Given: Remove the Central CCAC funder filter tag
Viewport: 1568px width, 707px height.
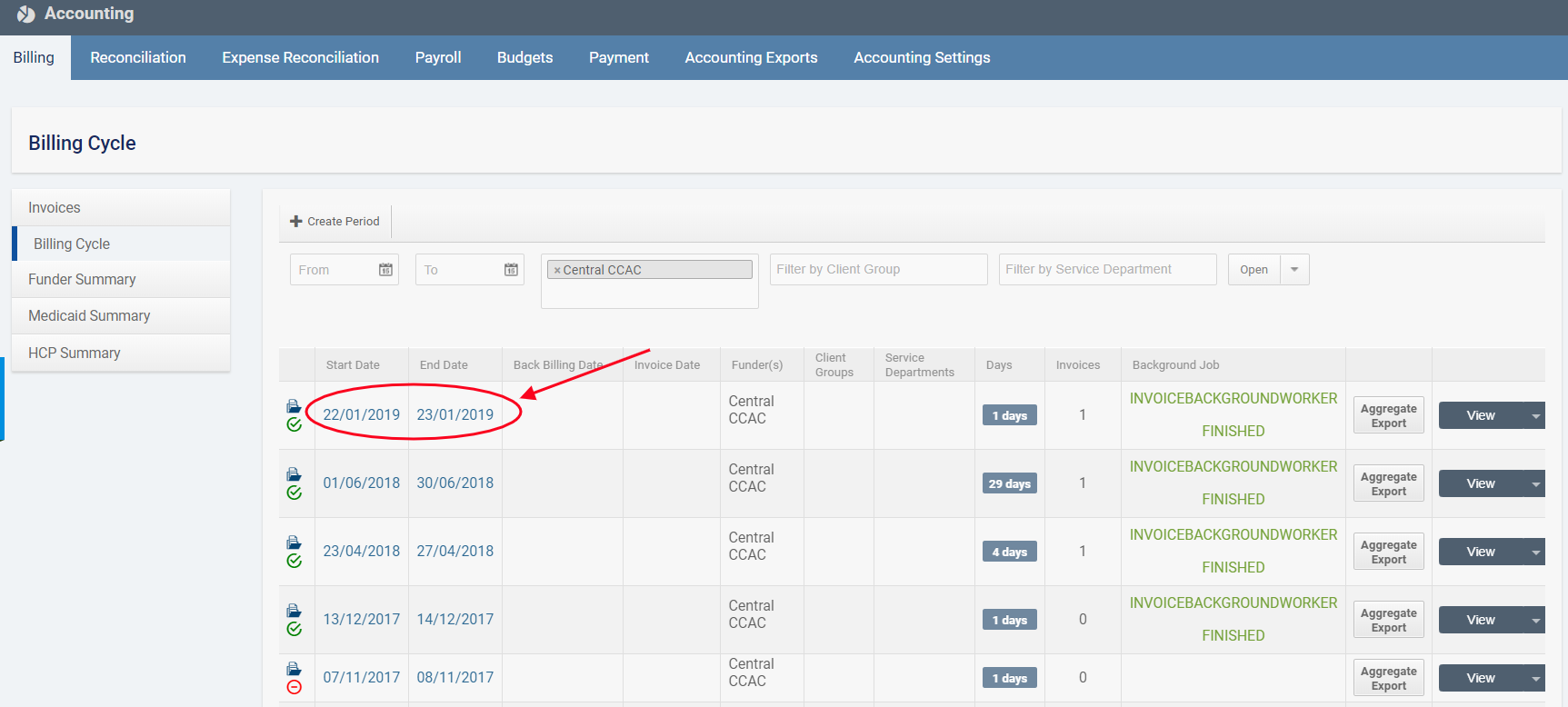Looking at the screenshot, I should 557,271.
